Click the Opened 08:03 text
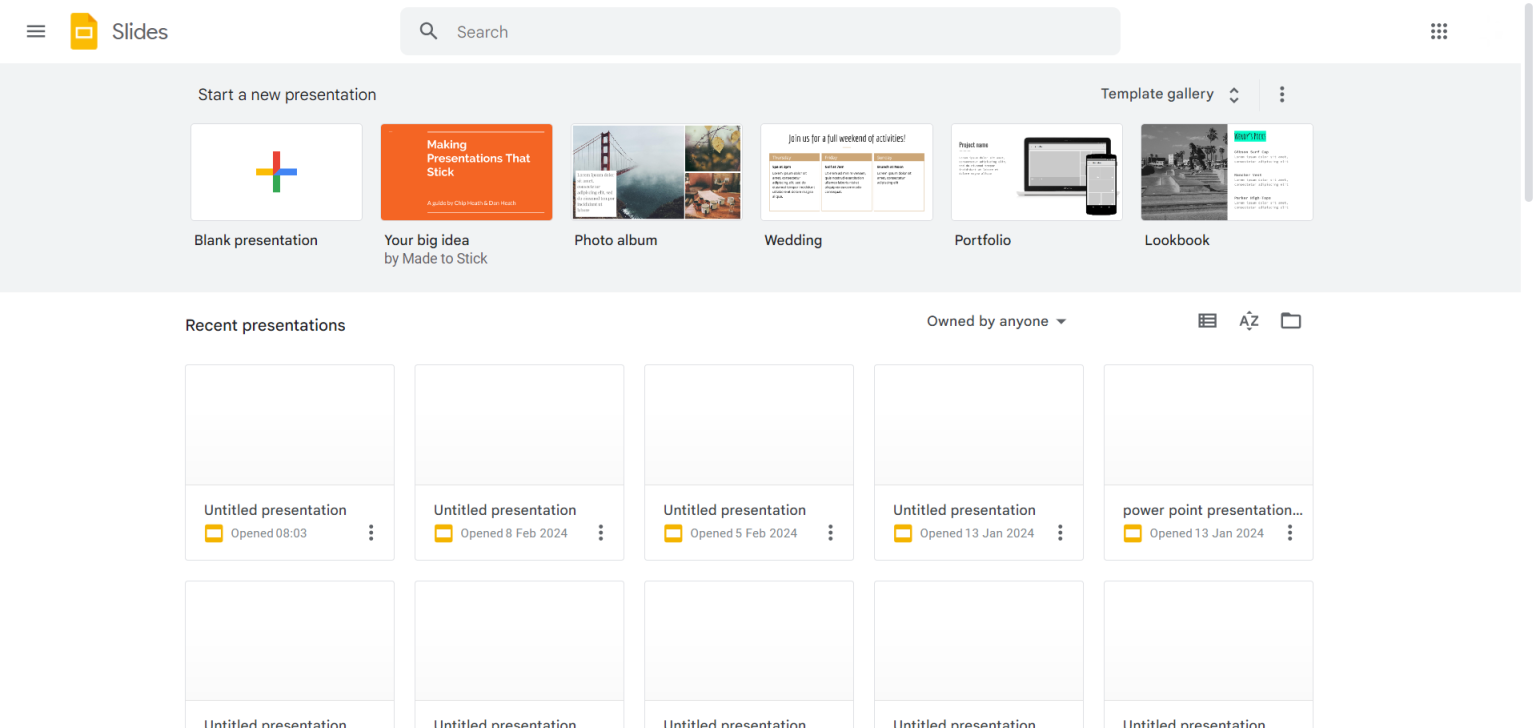 click(269, 533)
